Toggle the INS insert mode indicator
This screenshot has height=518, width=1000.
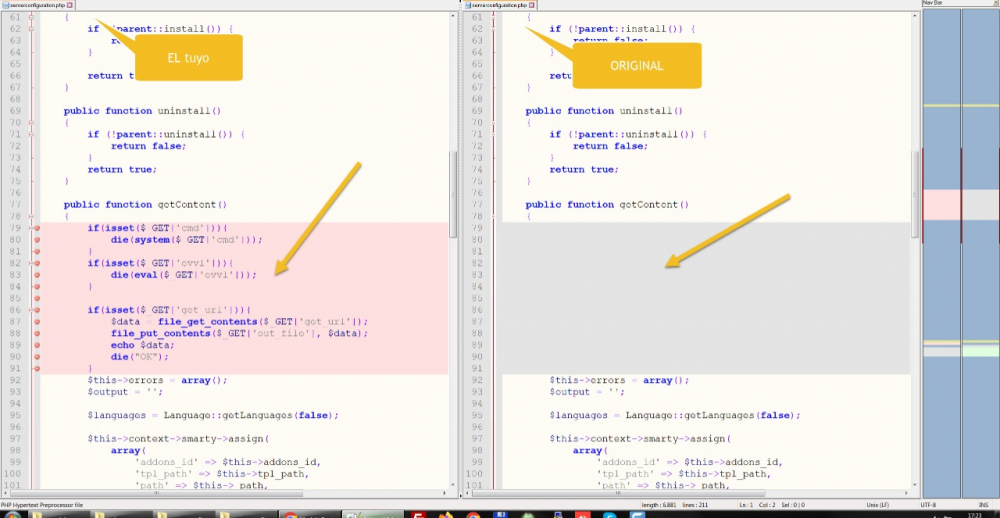983,505
